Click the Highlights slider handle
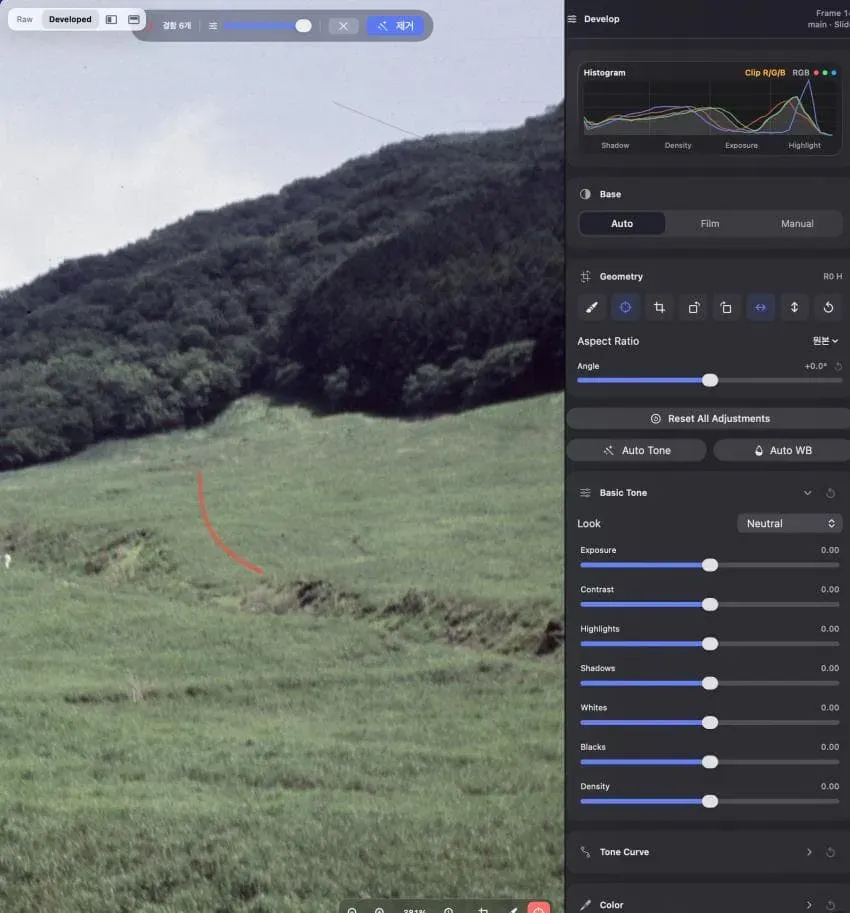 coord(710,644)
